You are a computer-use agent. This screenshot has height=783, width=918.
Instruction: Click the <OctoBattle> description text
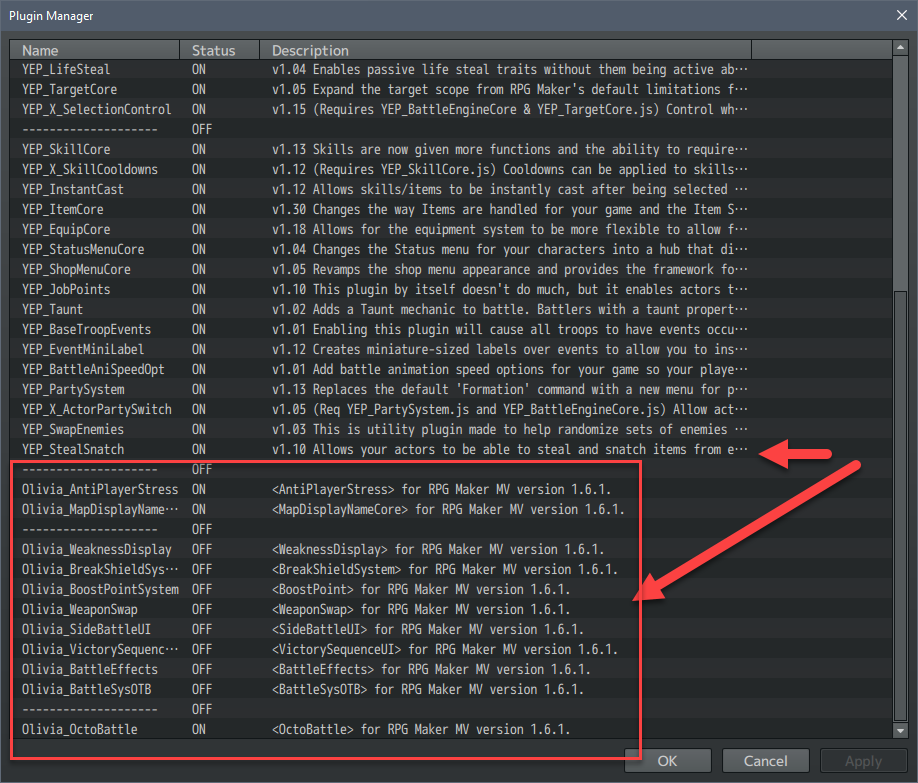[420, 729]
